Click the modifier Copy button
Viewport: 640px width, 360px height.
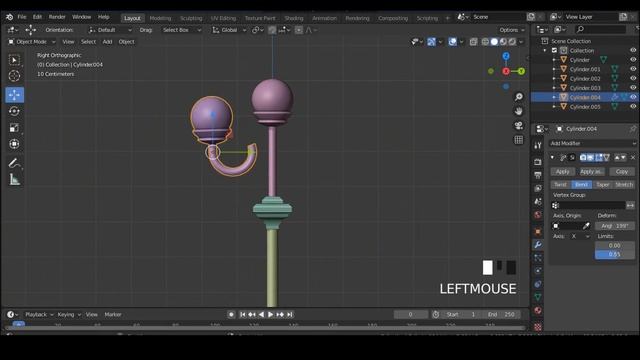tap(622, 171)
